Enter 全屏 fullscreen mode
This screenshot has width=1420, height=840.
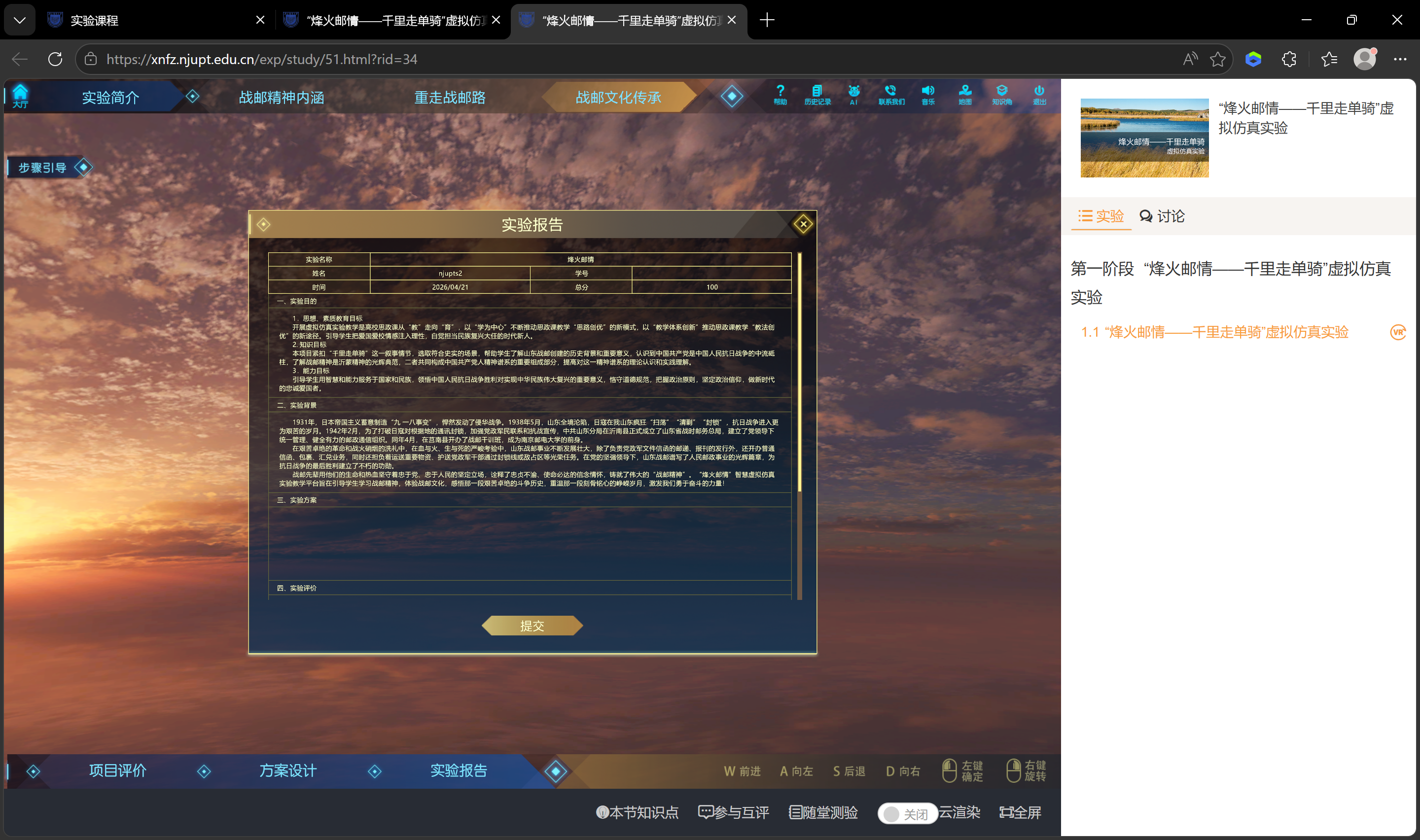point(1020,812)
